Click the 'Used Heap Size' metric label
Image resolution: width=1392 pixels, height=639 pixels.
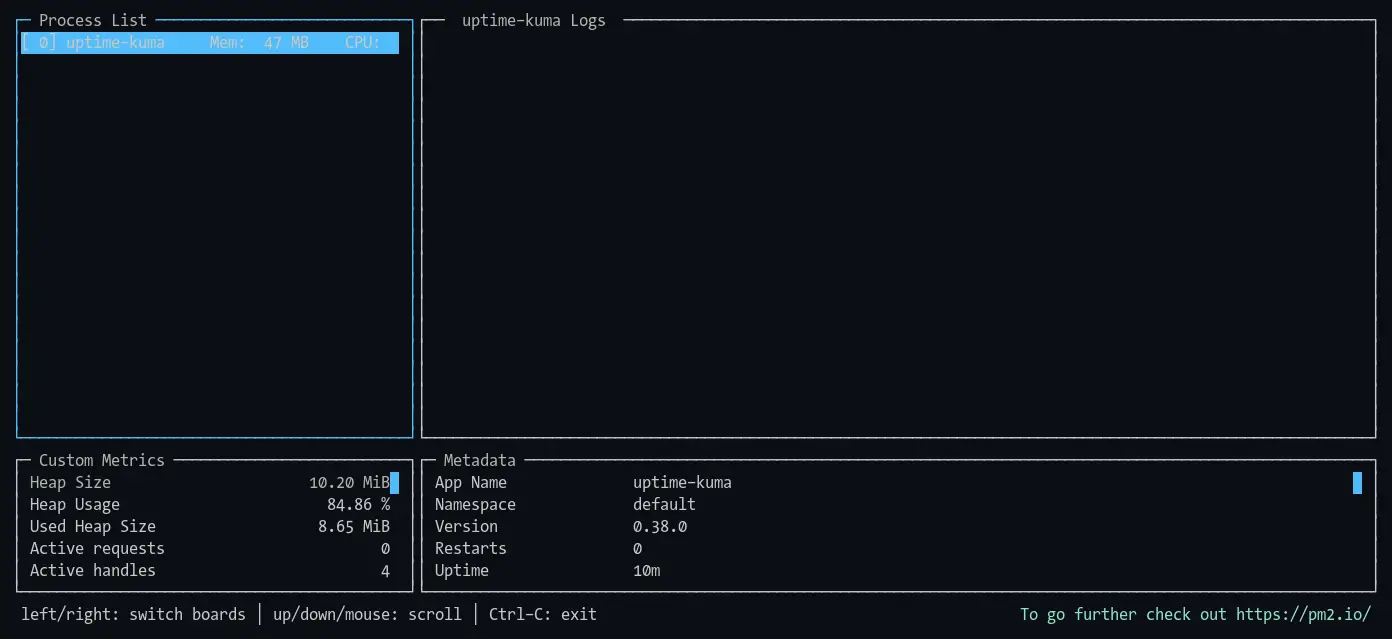93,527
